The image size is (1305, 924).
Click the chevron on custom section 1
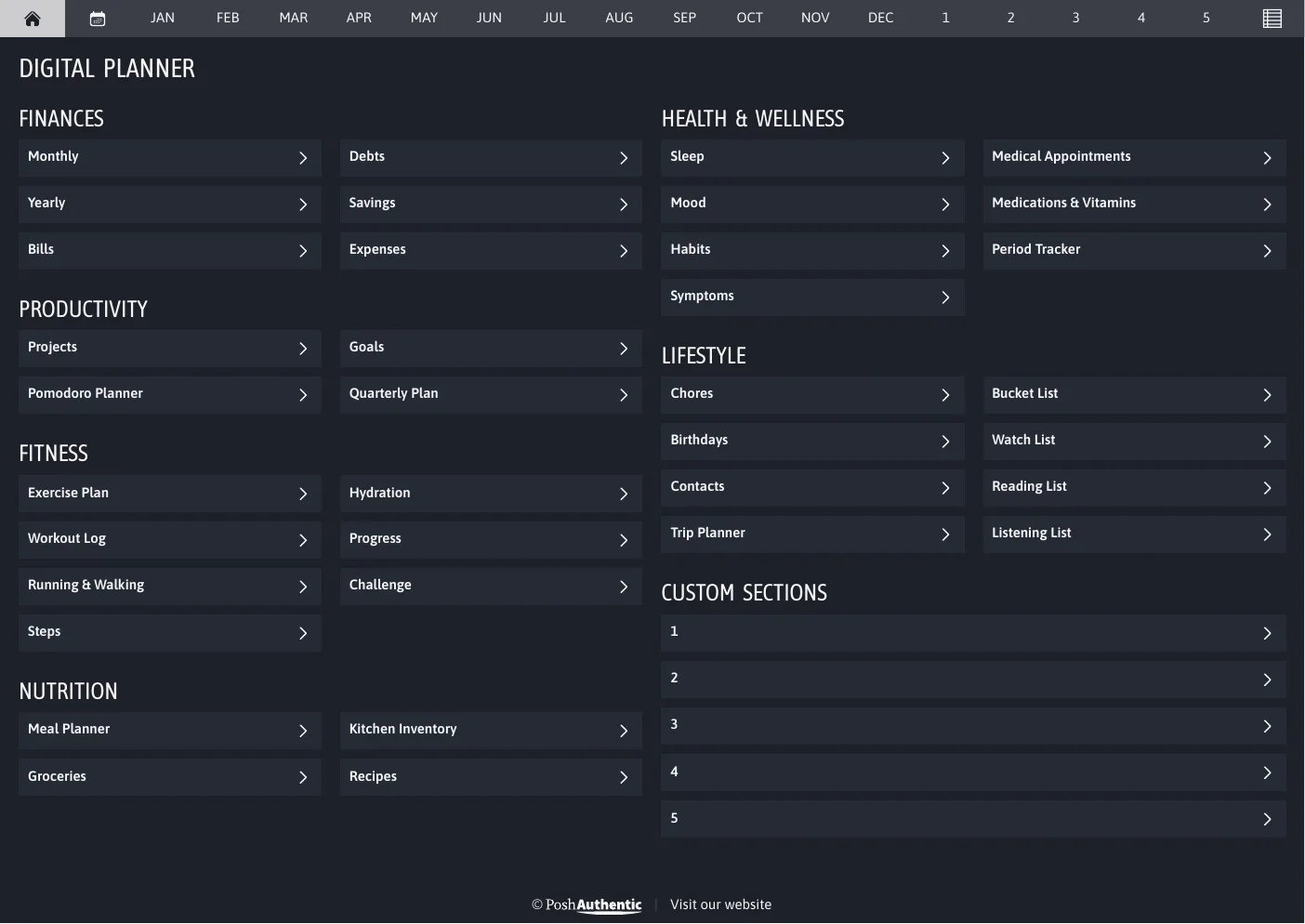coord(1267,633)
